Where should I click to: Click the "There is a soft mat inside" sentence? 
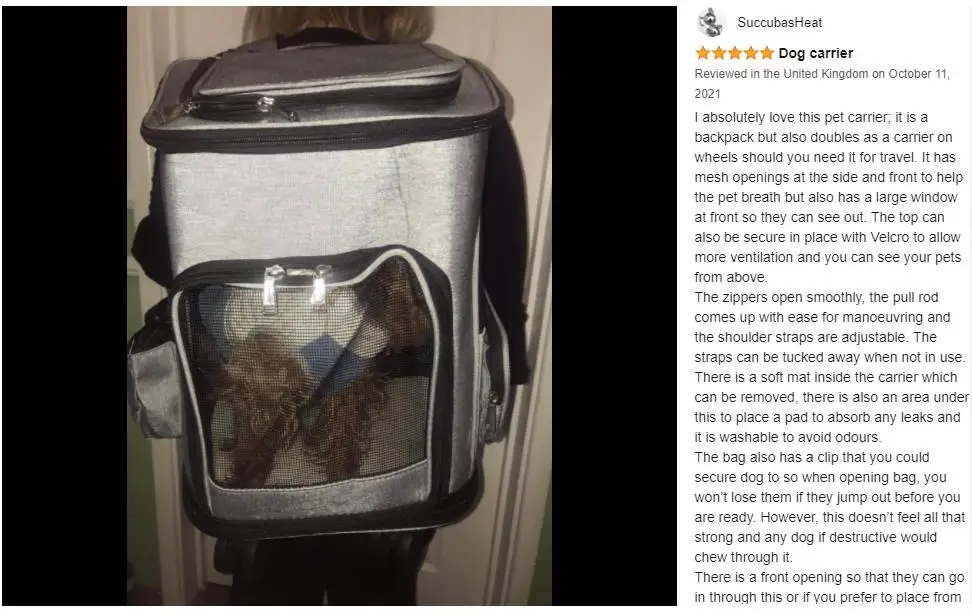[831, 407]
